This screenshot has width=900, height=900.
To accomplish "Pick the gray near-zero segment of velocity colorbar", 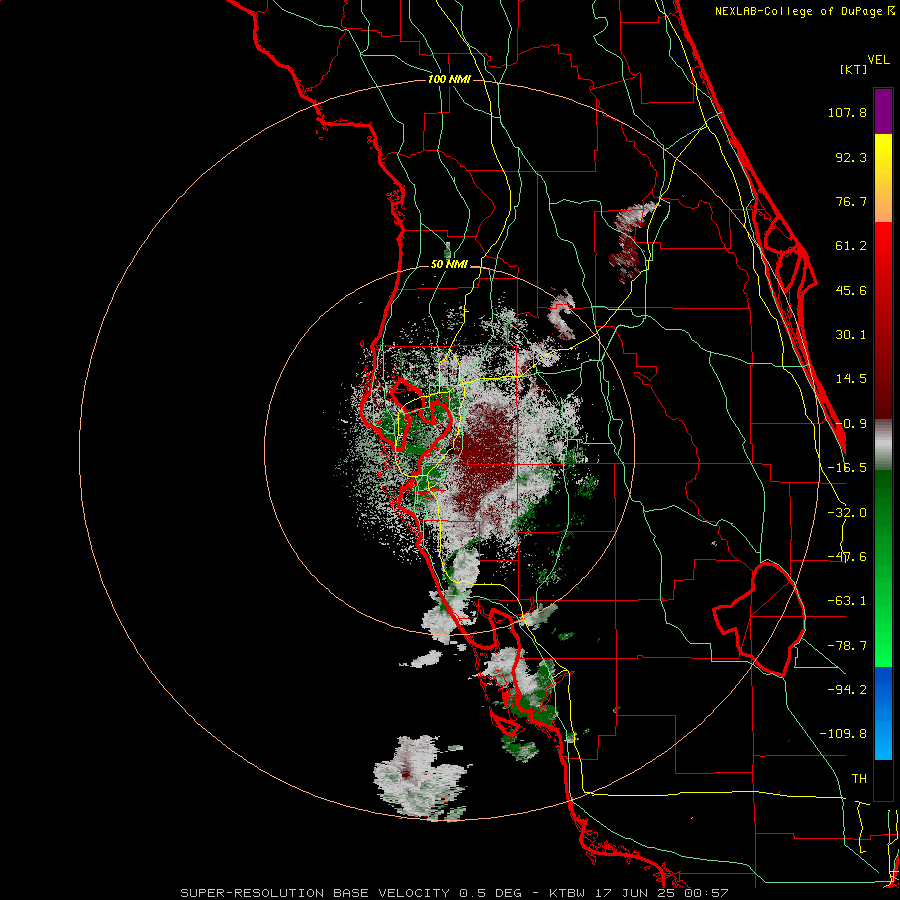I will pos(883,445).
